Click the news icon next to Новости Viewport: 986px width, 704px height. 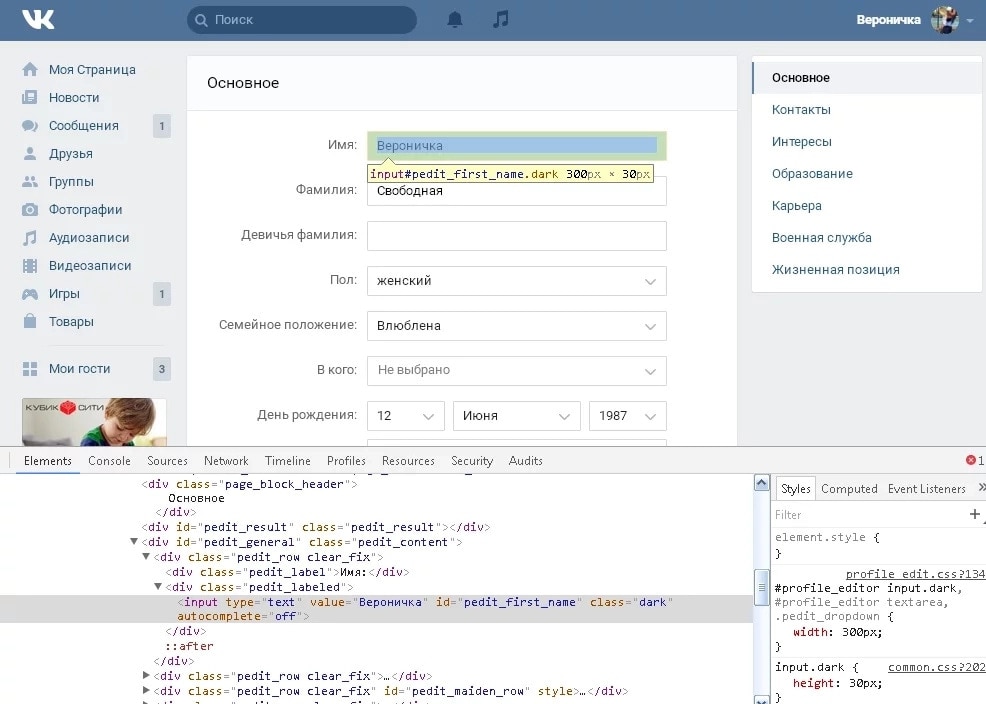tap(30, 97)
